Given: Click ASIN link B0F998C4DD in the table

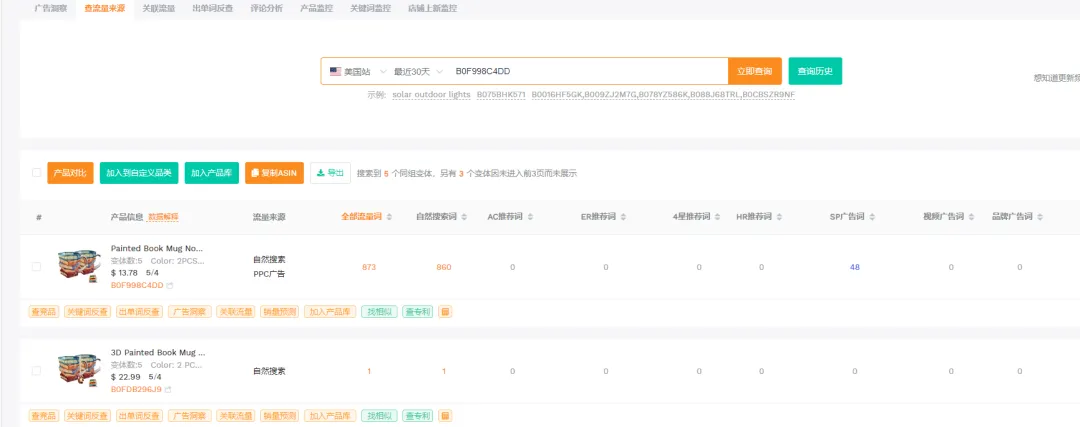Looking at the screenshot, I should click(137, 285).
